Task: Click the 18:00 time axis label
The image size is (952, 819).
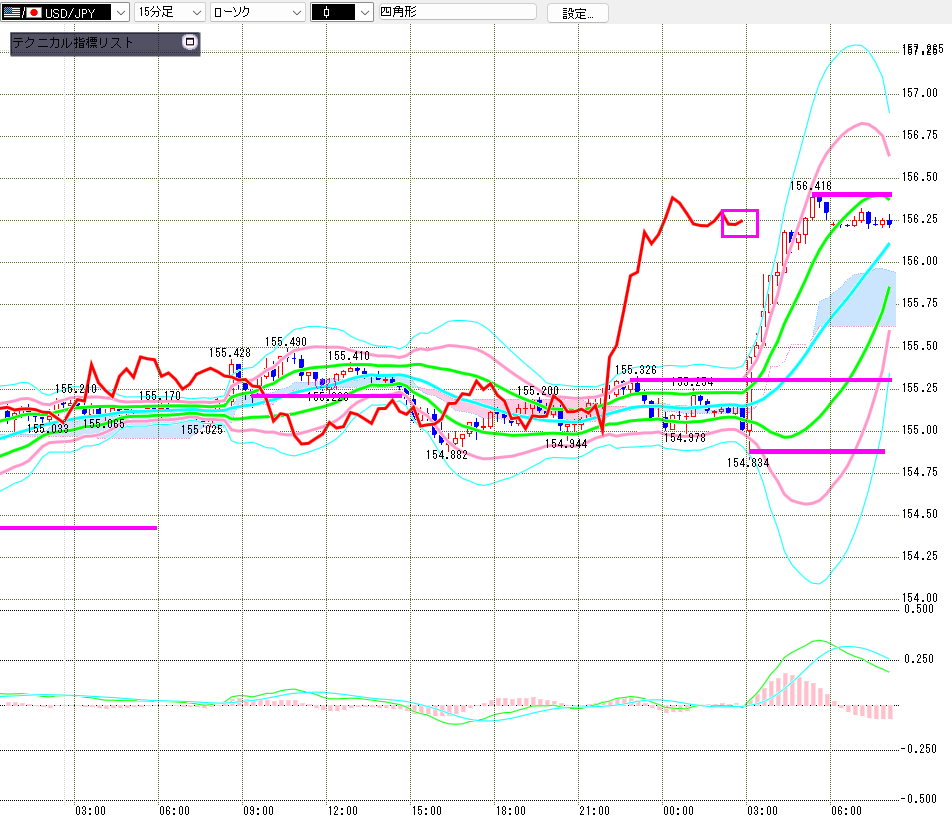Action: tap(511, 811)
